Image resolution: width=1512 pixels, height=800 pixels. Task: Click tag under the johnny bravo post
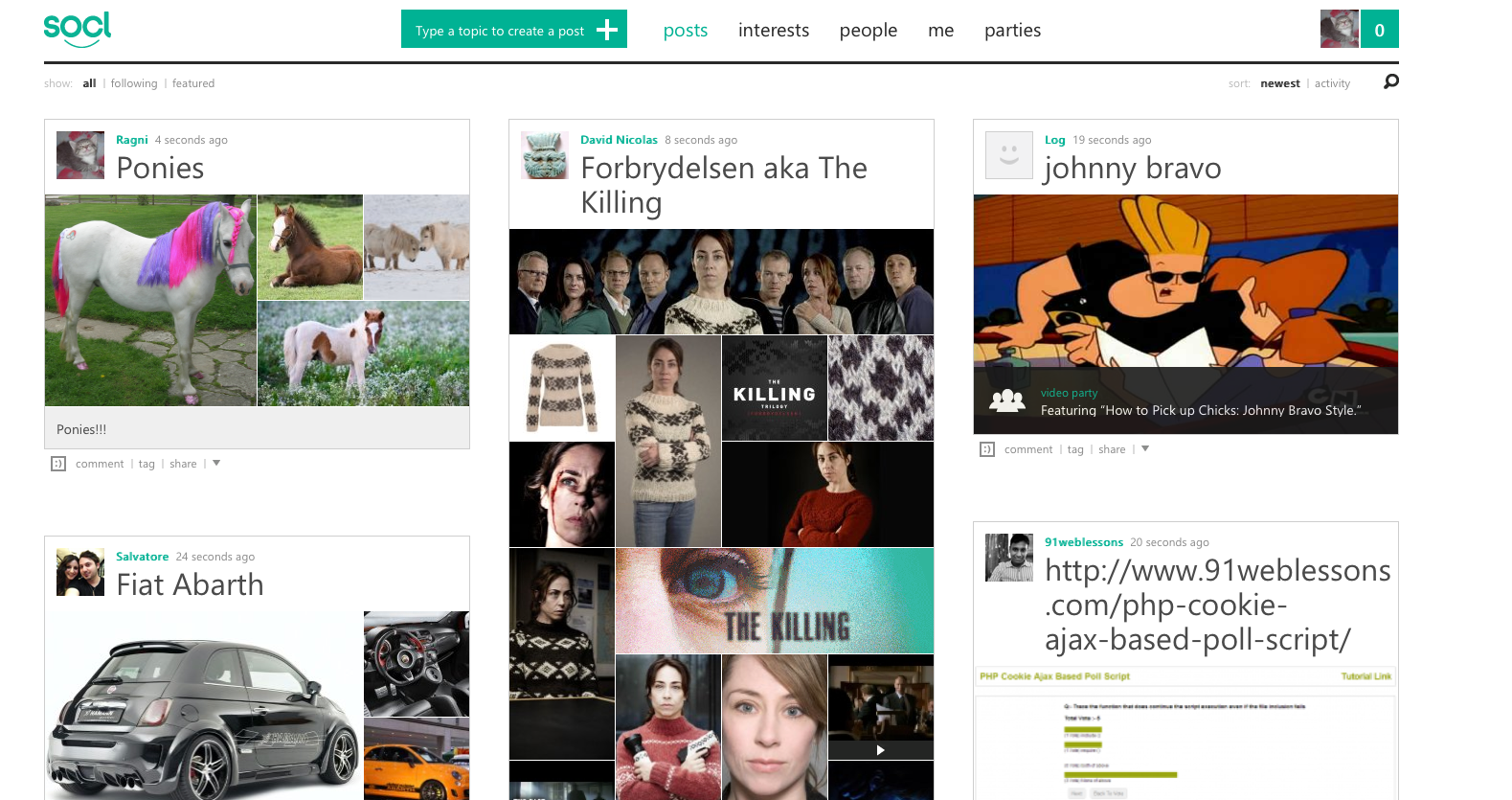pos(1075,449)
